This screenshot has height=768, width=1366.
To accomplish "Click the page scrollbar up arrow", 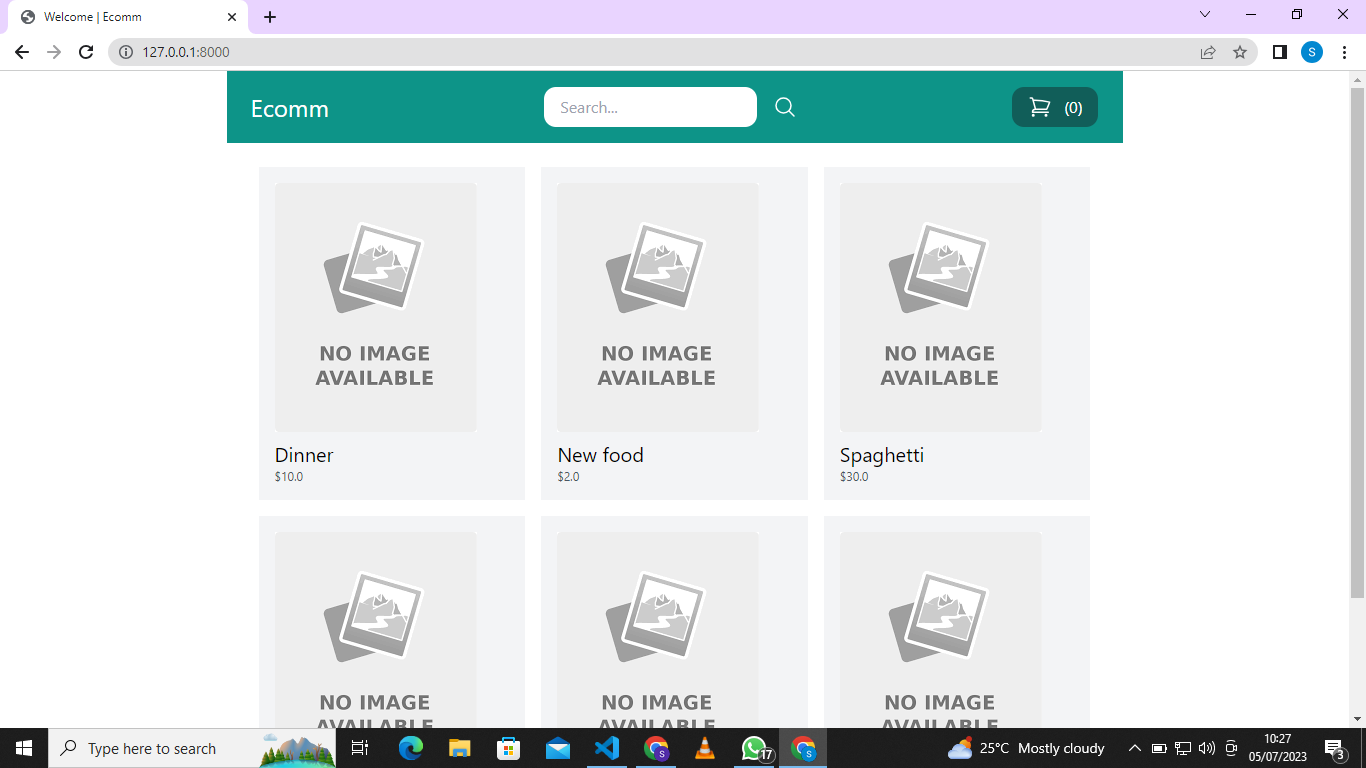I will [x=1357, y=79].
